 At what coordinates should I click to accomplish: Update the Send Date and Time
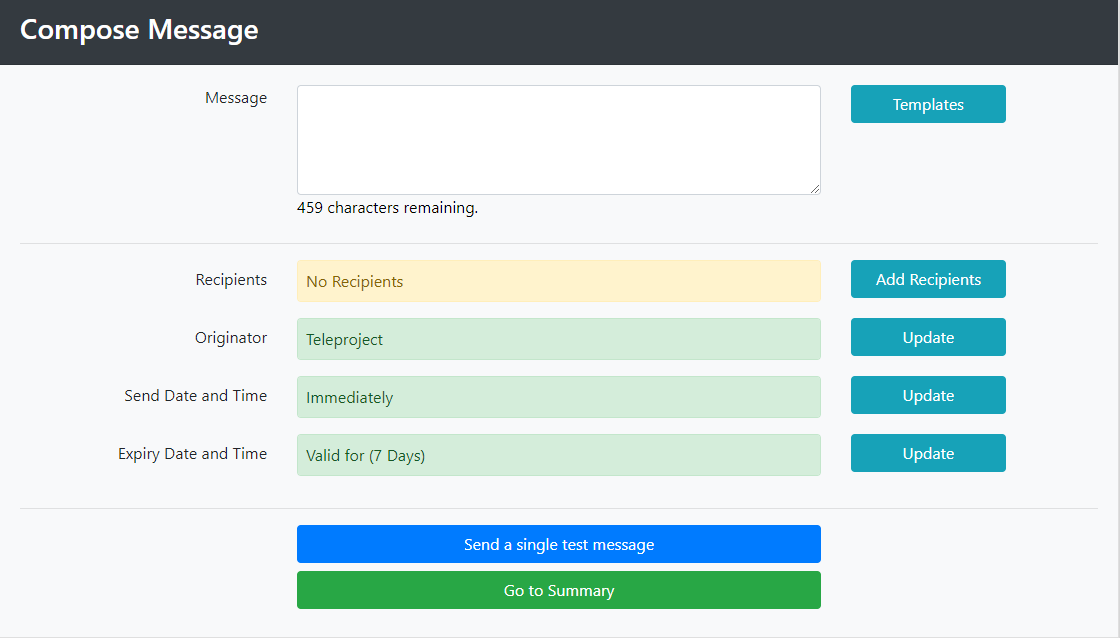click(928, 395)
